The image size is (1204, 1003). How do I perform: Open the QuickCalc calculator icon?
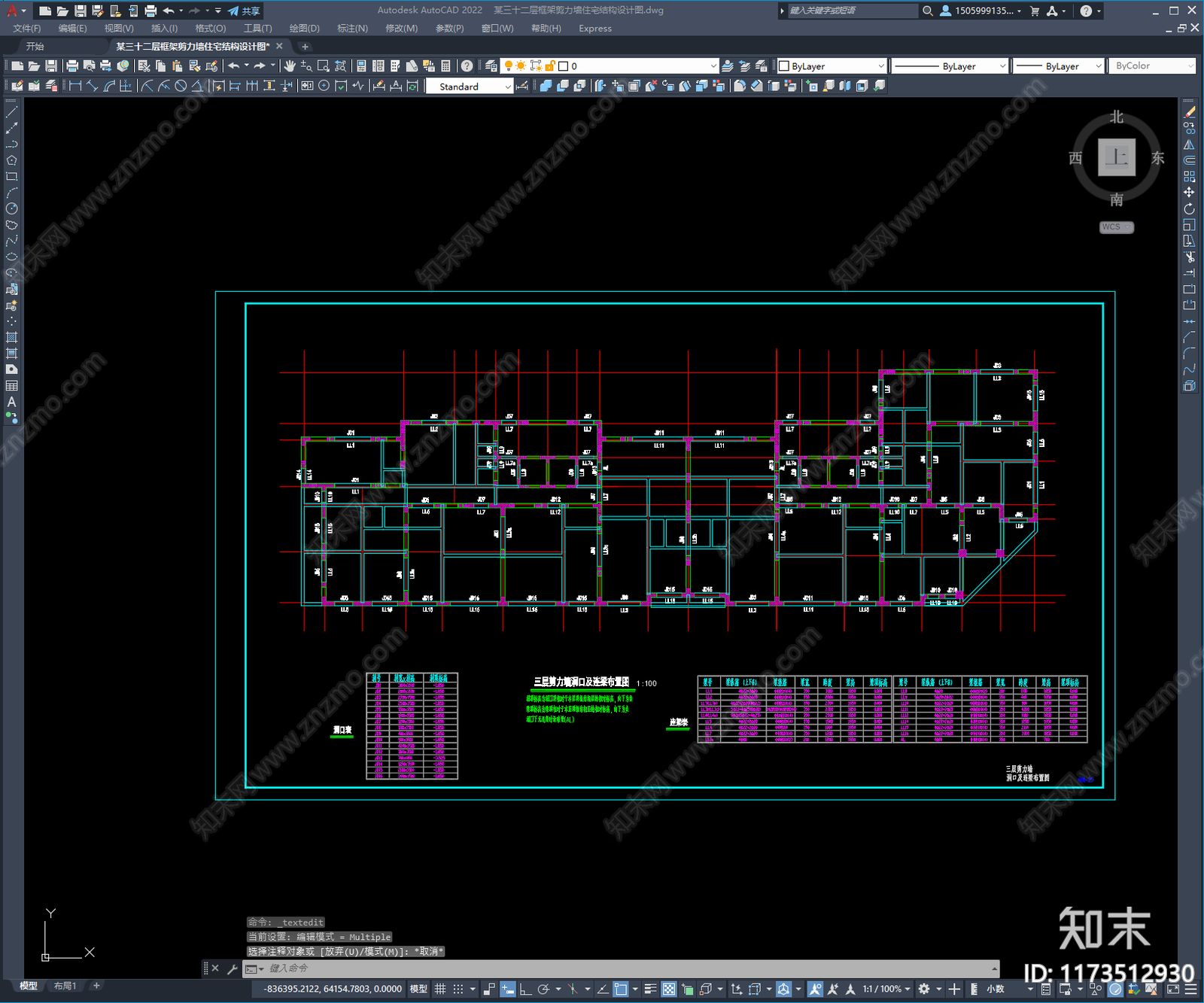[x=445, y=66]
